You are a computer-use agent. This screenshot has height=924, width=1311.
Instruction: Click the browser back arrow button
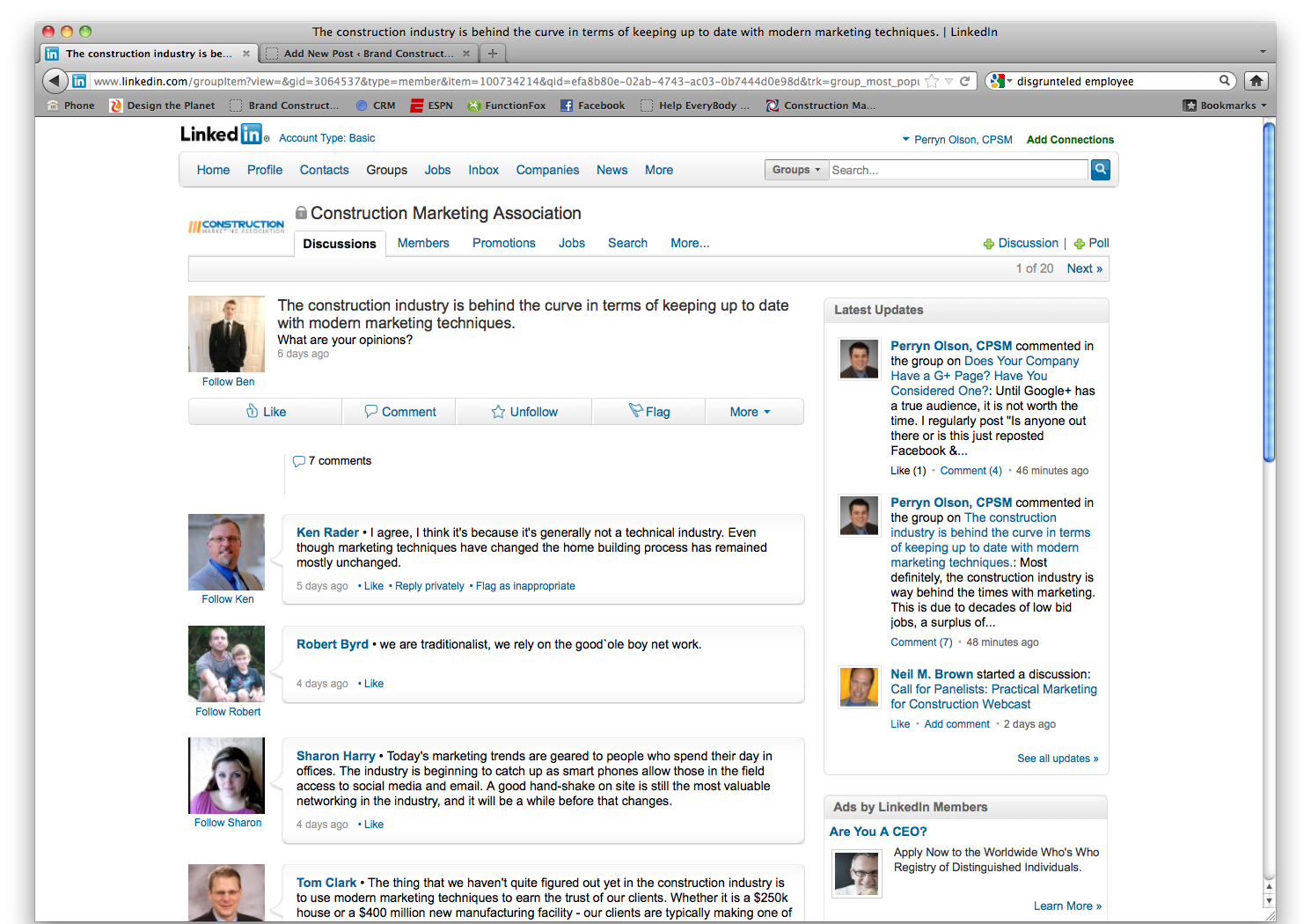tap(55, 81)
